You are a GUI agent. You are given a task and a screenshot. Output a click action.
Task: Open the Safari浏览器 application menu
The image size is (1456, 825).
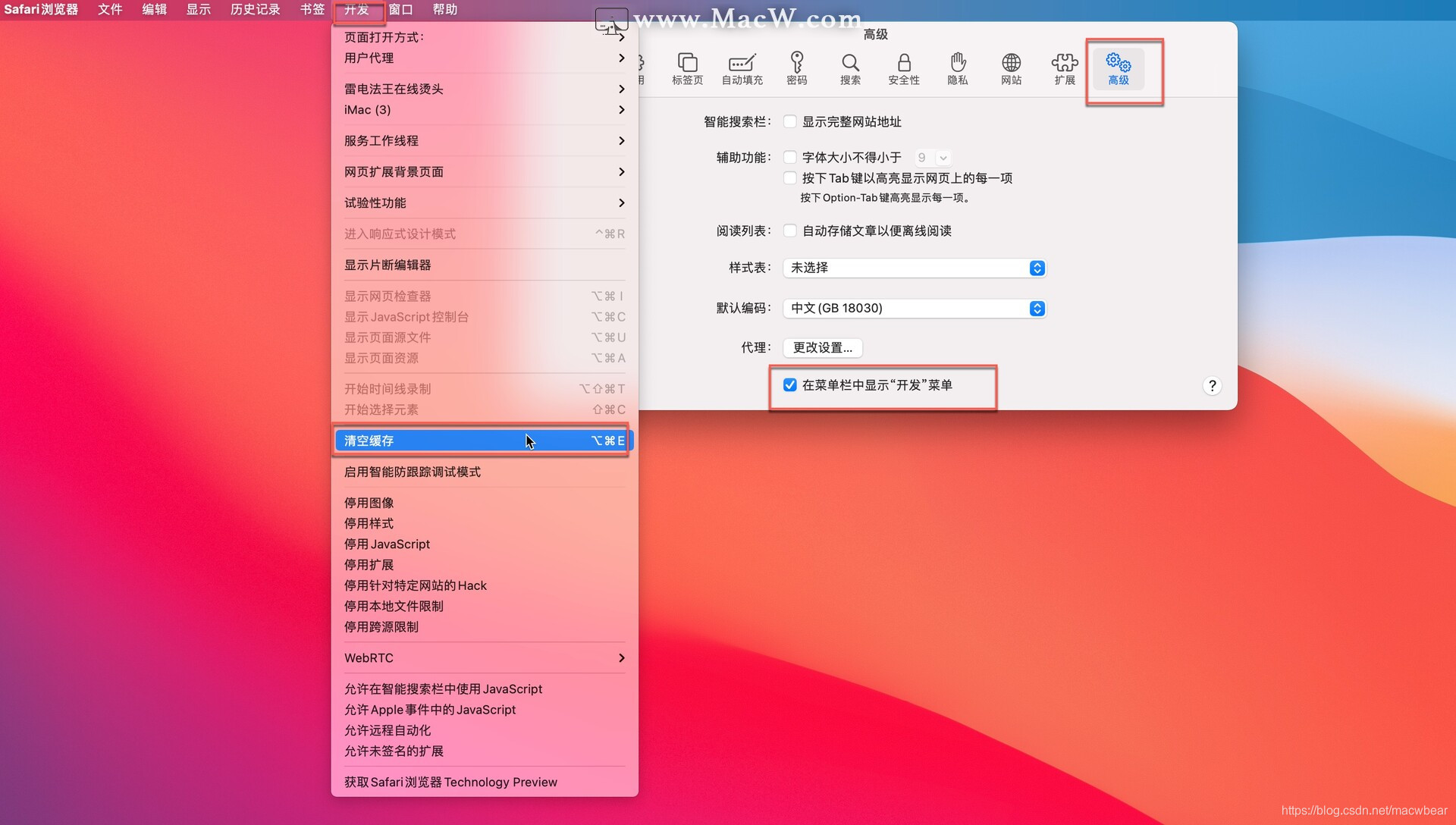coord(41,9)
